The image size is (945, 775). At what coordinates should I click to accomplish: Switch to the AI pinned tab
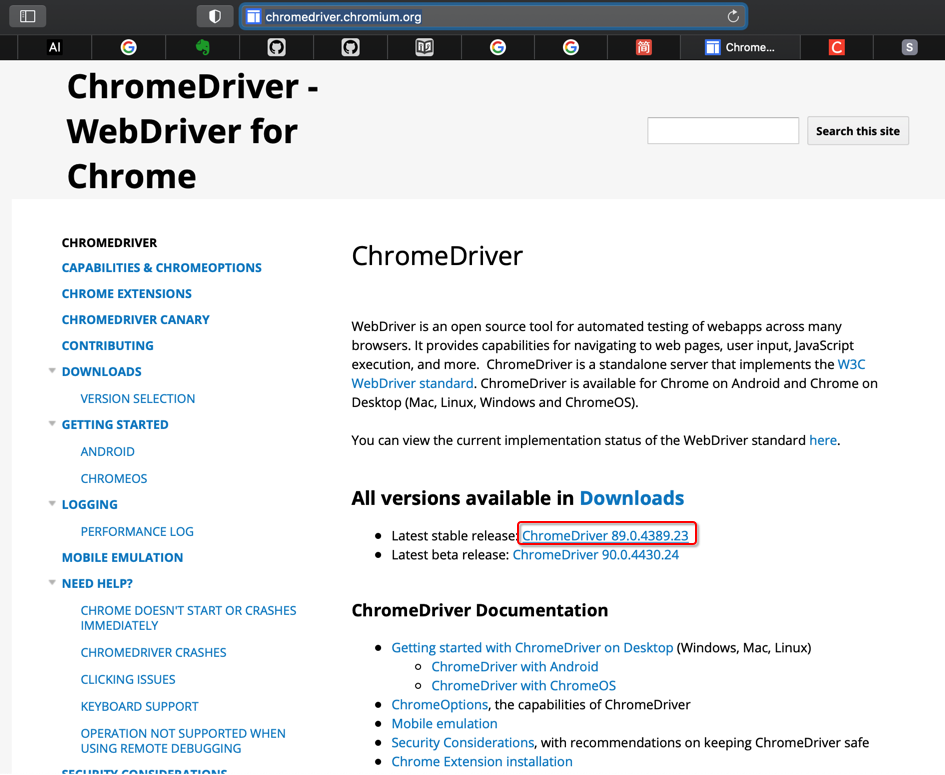(x=55, y=47)
